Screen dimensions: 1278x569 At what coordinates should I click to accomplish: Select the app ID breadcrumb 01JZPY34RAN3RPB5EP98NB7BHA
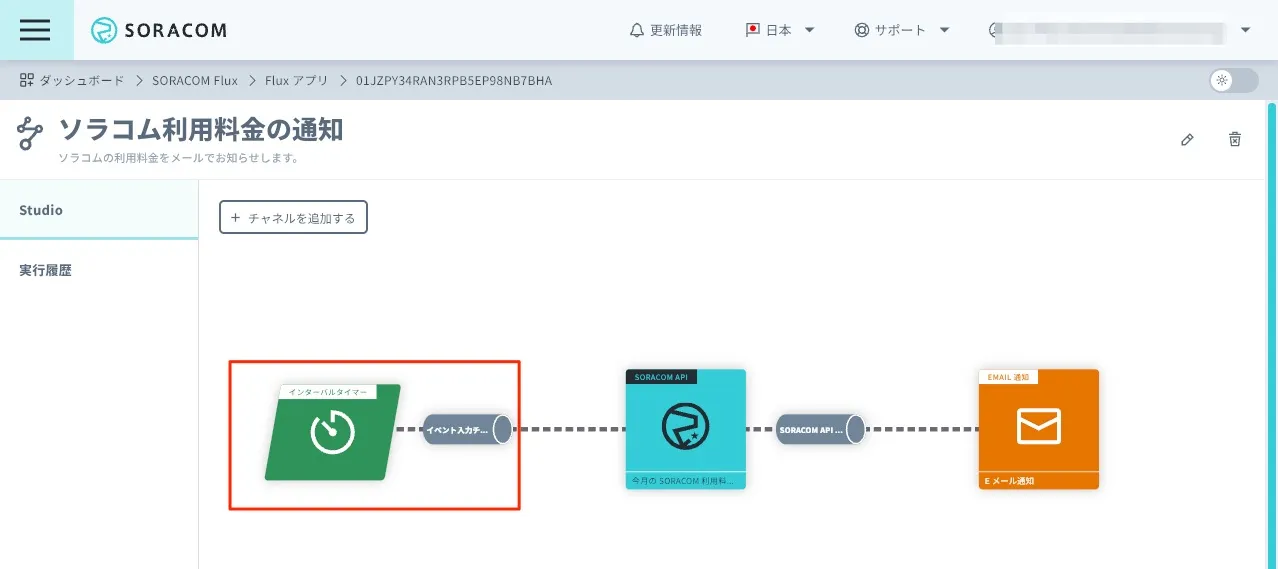click(x=454, y=80)
